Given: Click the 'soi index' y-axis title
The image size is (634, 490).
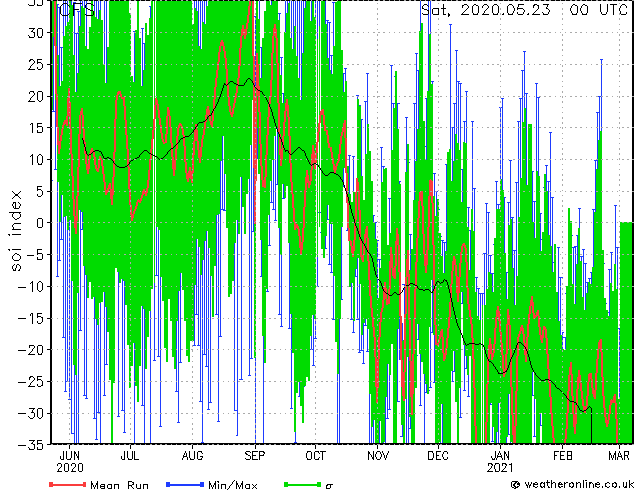Looking at the screenshot, I should click(x=16, y=231).
